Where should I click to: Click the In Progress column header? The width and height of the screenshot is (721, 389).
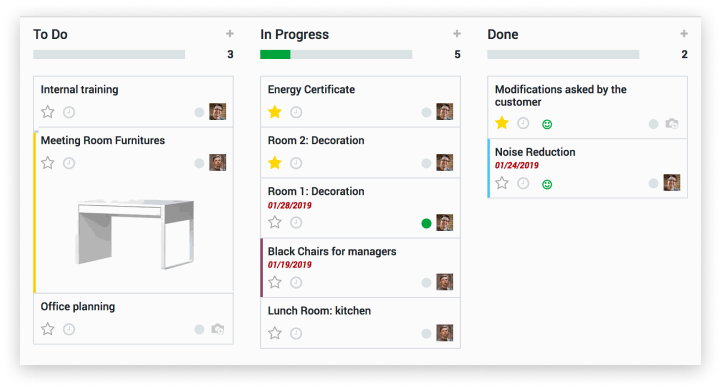click(294, 34)
